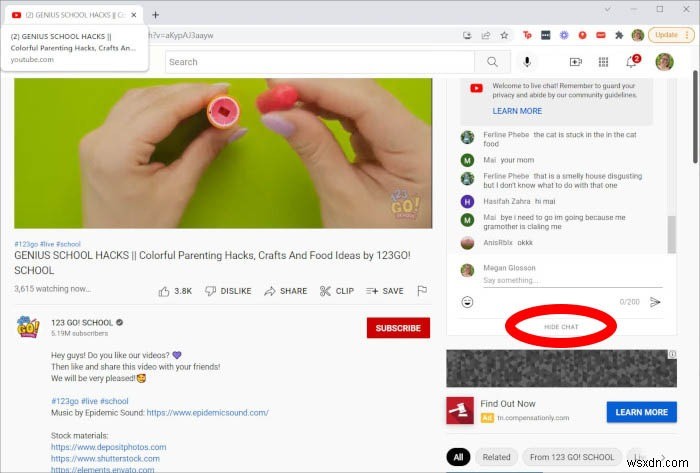The image size is (700, 473).
Task: Create a CLIP with scissors button
Action: click(337, 291)
